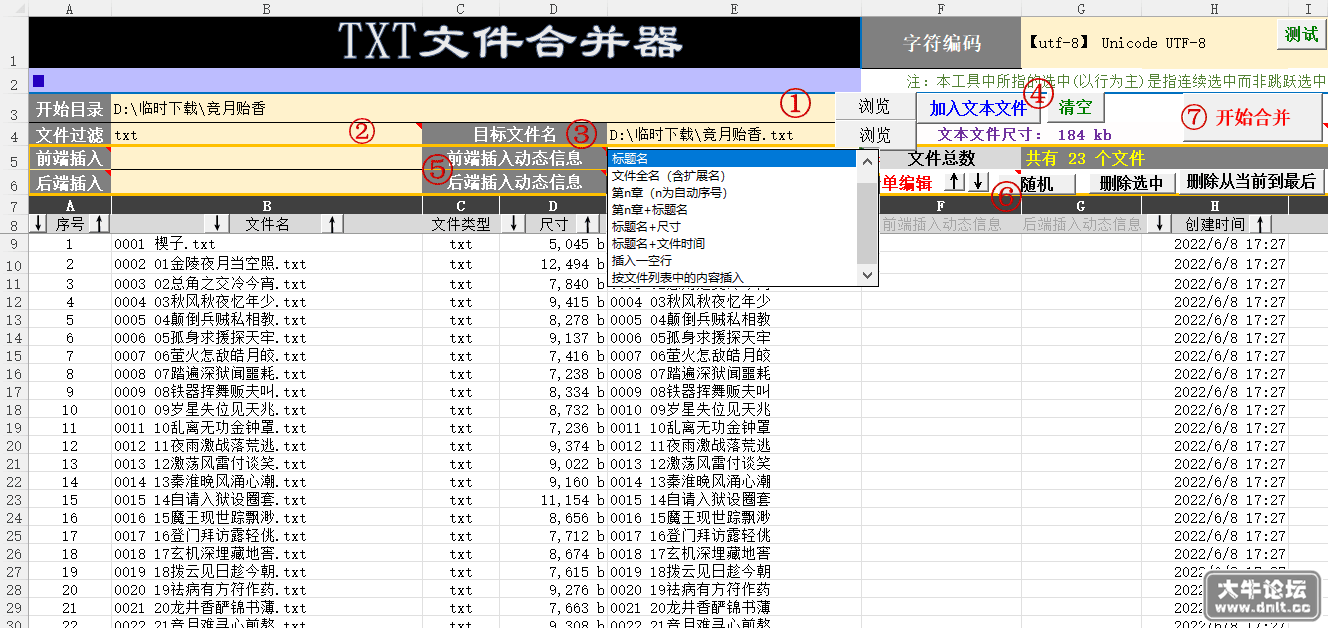Click the 文件过滤 field containing txt
Viewport: 1328px width, 628px height.
pos(266,134)
